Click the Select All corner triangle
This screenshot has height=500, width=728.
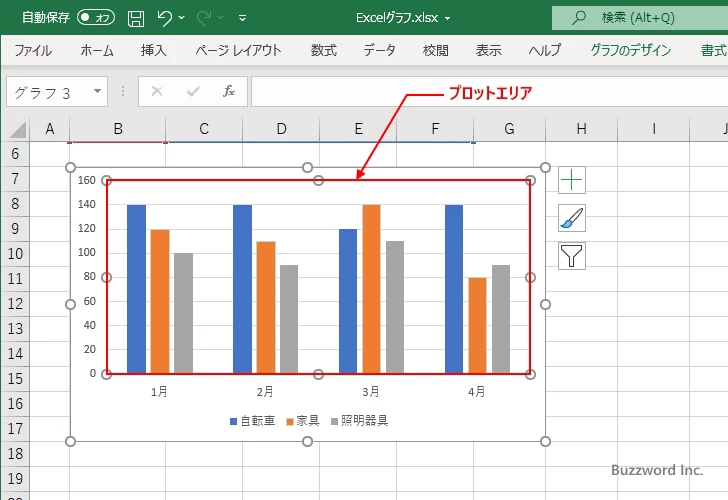coord(18,130)
